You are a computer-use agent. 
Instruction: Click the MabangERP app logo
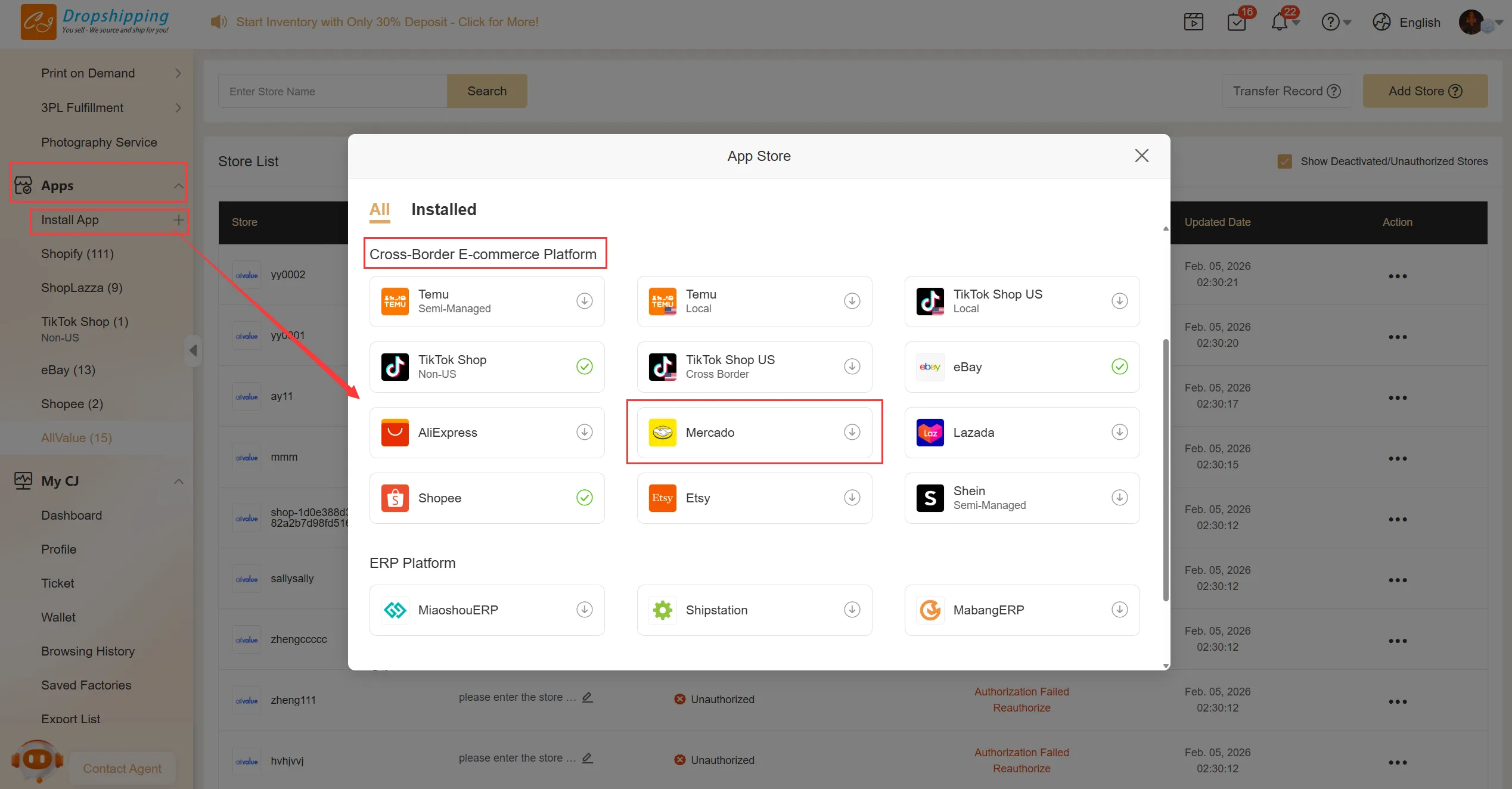pyautogui.click(x=930, y=610)
